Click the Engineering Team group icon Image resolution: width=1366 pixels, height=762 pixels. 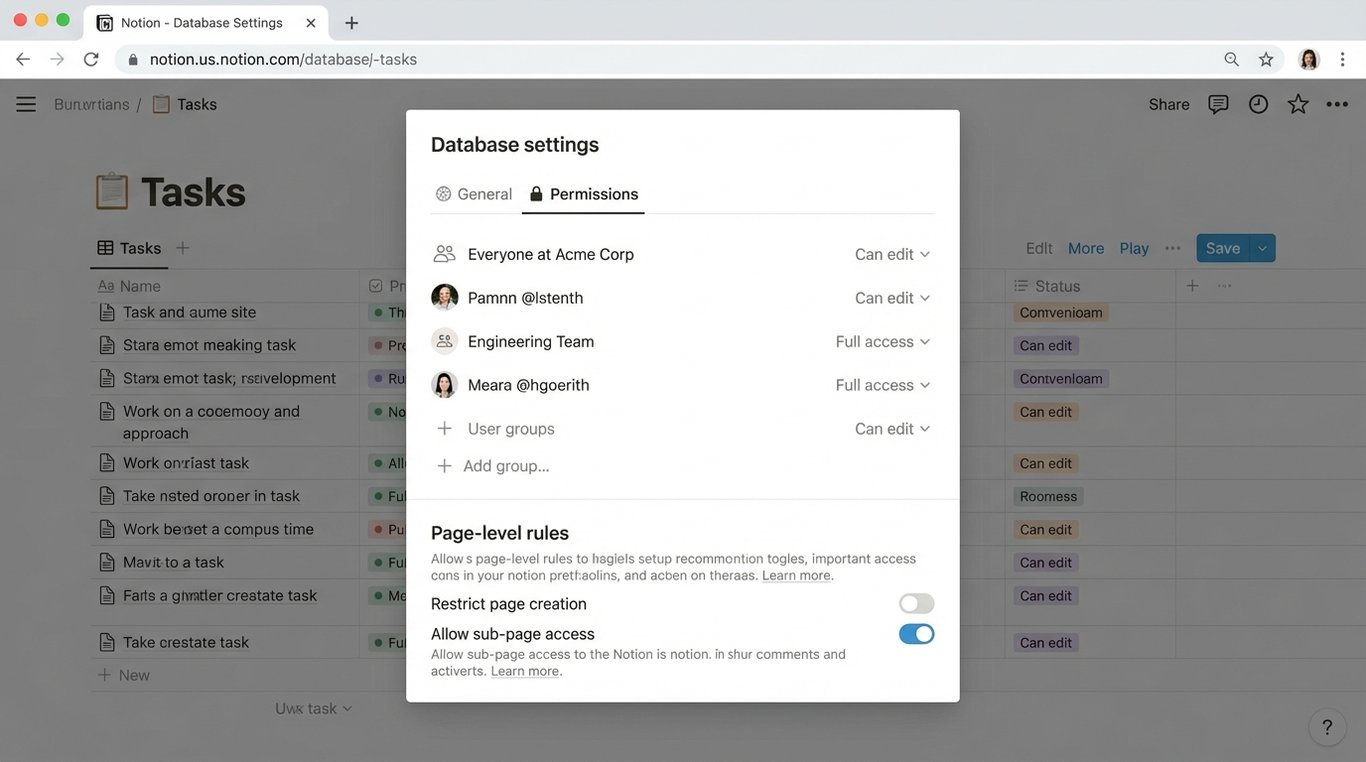tap(444, 341)
